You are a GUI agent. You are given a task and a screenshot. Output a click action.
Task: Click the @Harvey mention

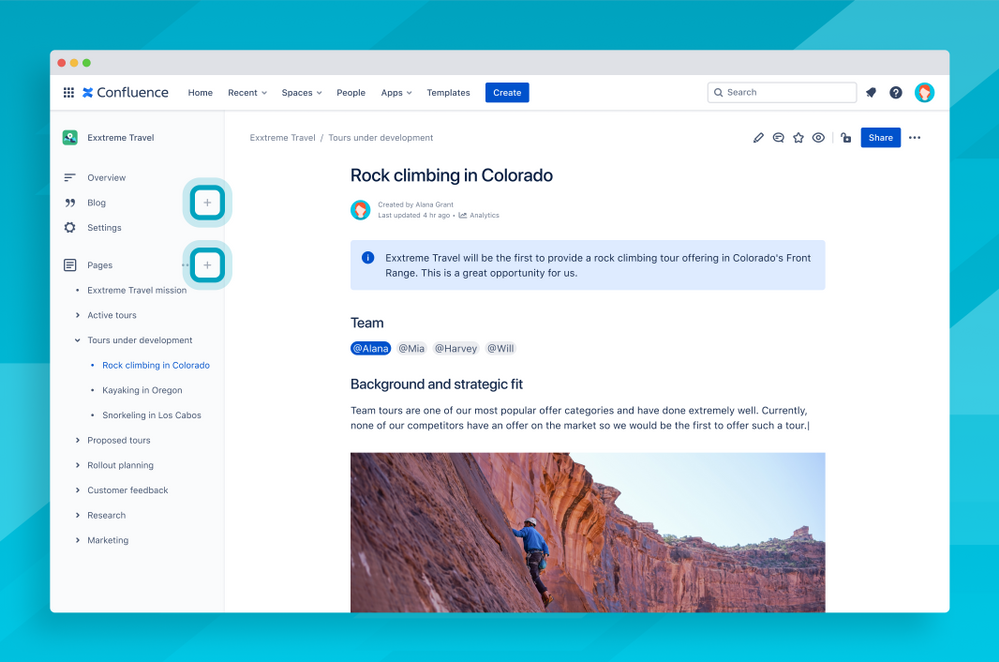[456, 348]
